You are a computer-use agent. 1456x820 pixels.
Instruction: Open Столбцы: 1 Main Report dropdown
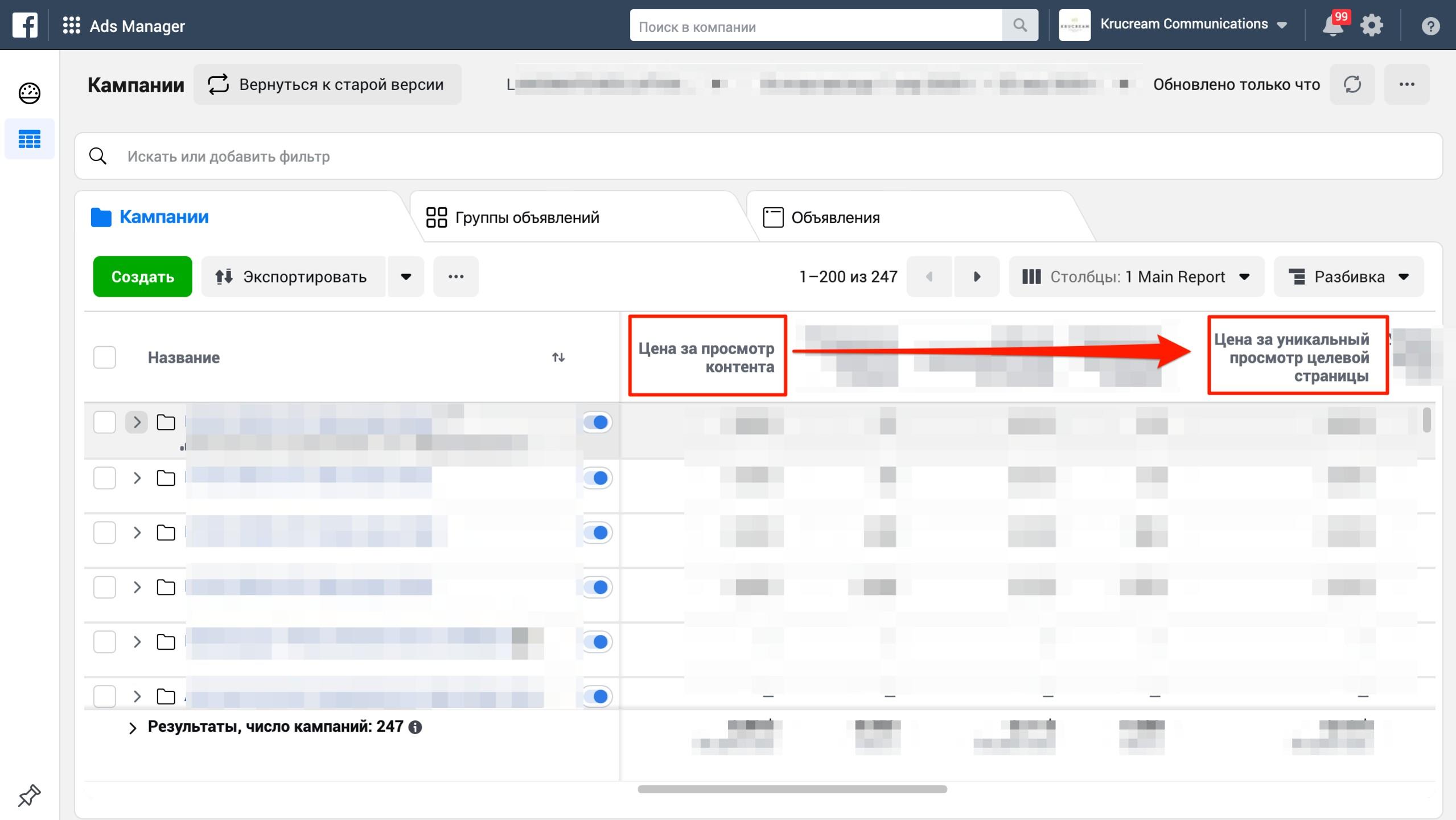point(1136,277)
